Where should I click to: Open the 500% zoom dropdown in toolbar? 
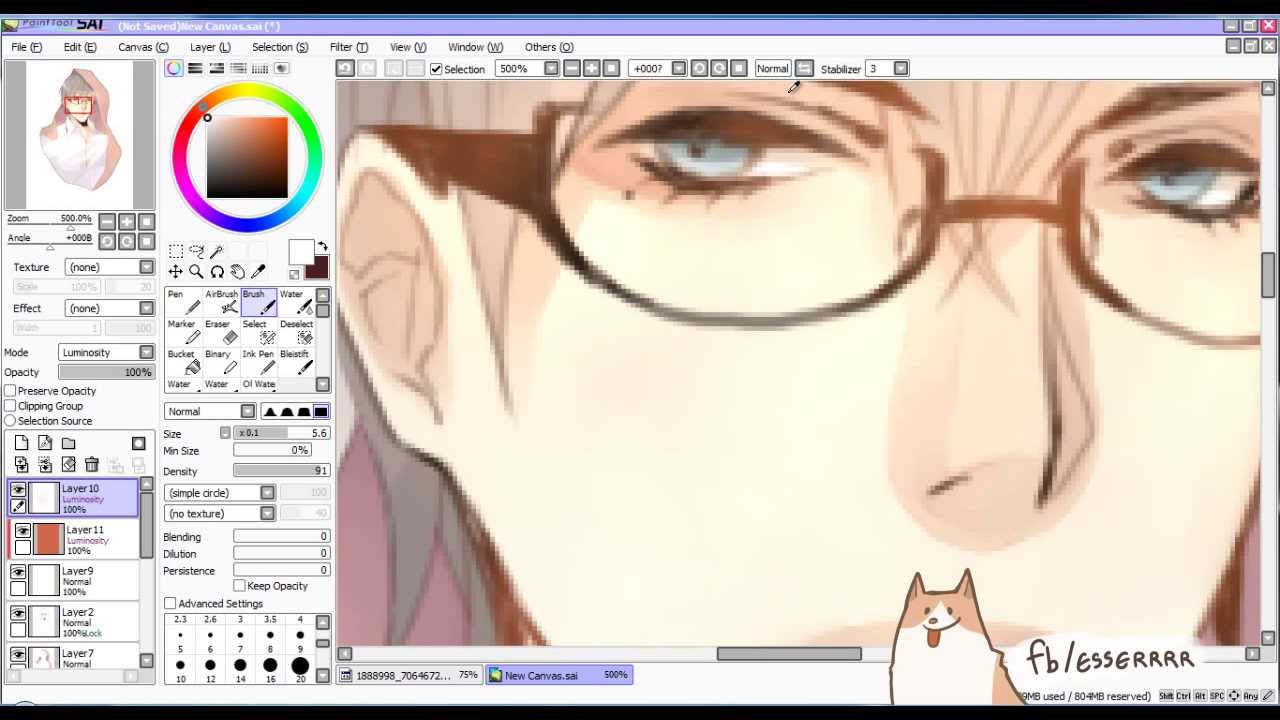[551, 68]
